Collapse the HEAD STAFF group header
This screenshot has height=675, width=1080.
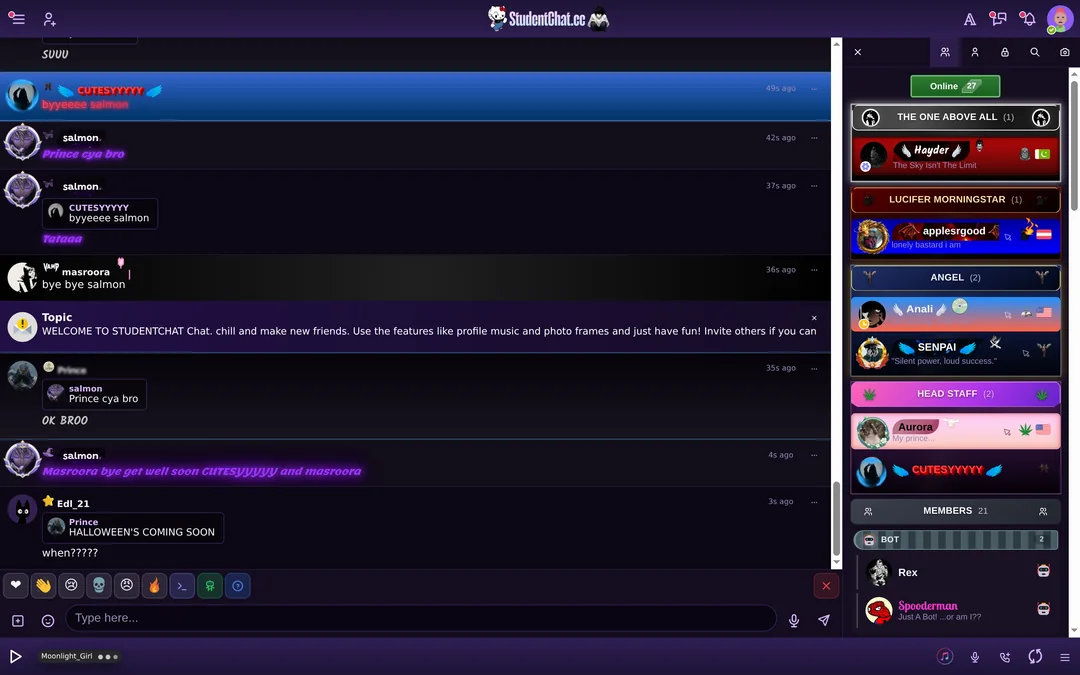click(955, 394)
